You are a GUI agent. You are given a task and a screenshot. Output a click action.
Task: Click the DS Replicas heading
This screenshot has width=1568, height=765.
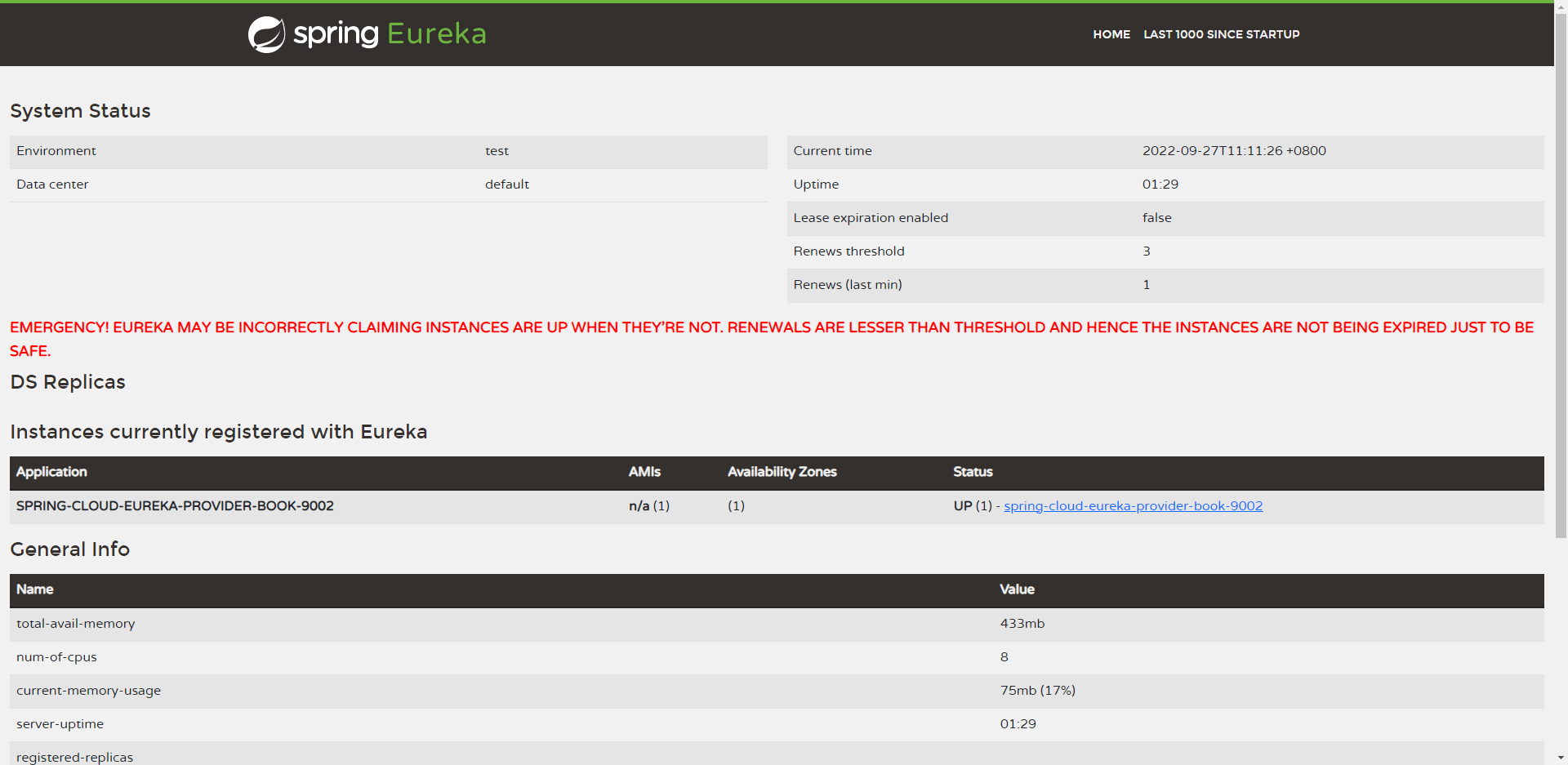[x=68, y=382]
